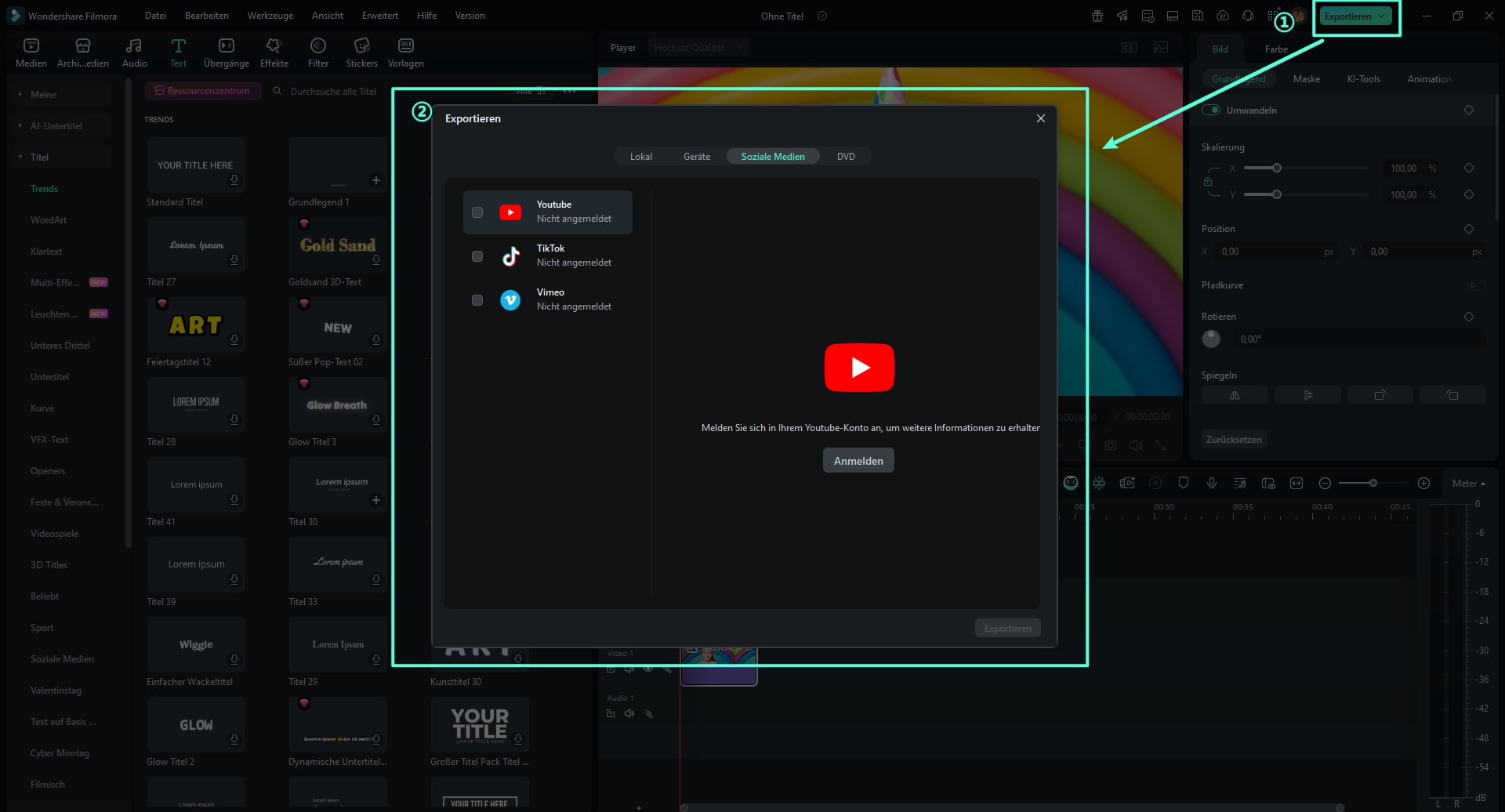Open the Audio library

click(x=134, y=53)
